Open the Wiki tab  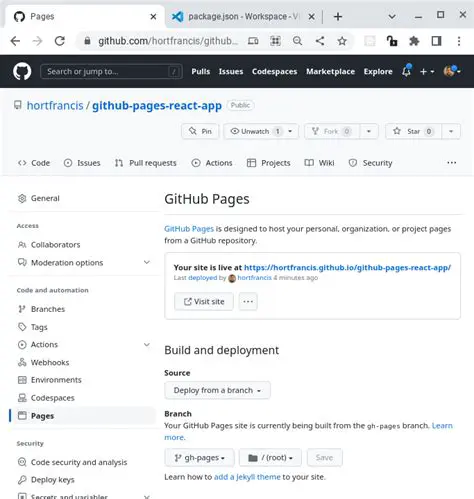(x=319, y=163)
